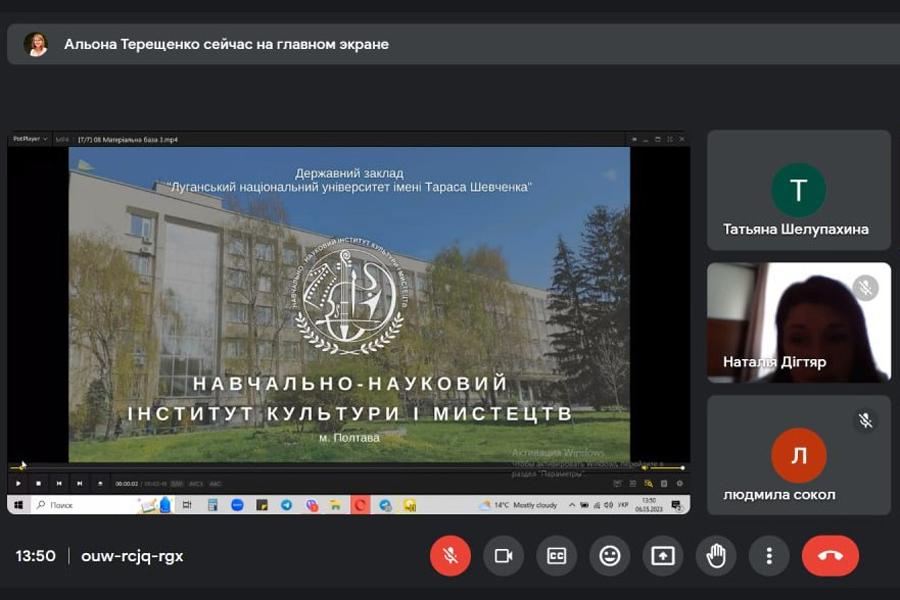Open Task View on the taskbar
Viewport: 900px width, 600px height.
coord(187,505)
